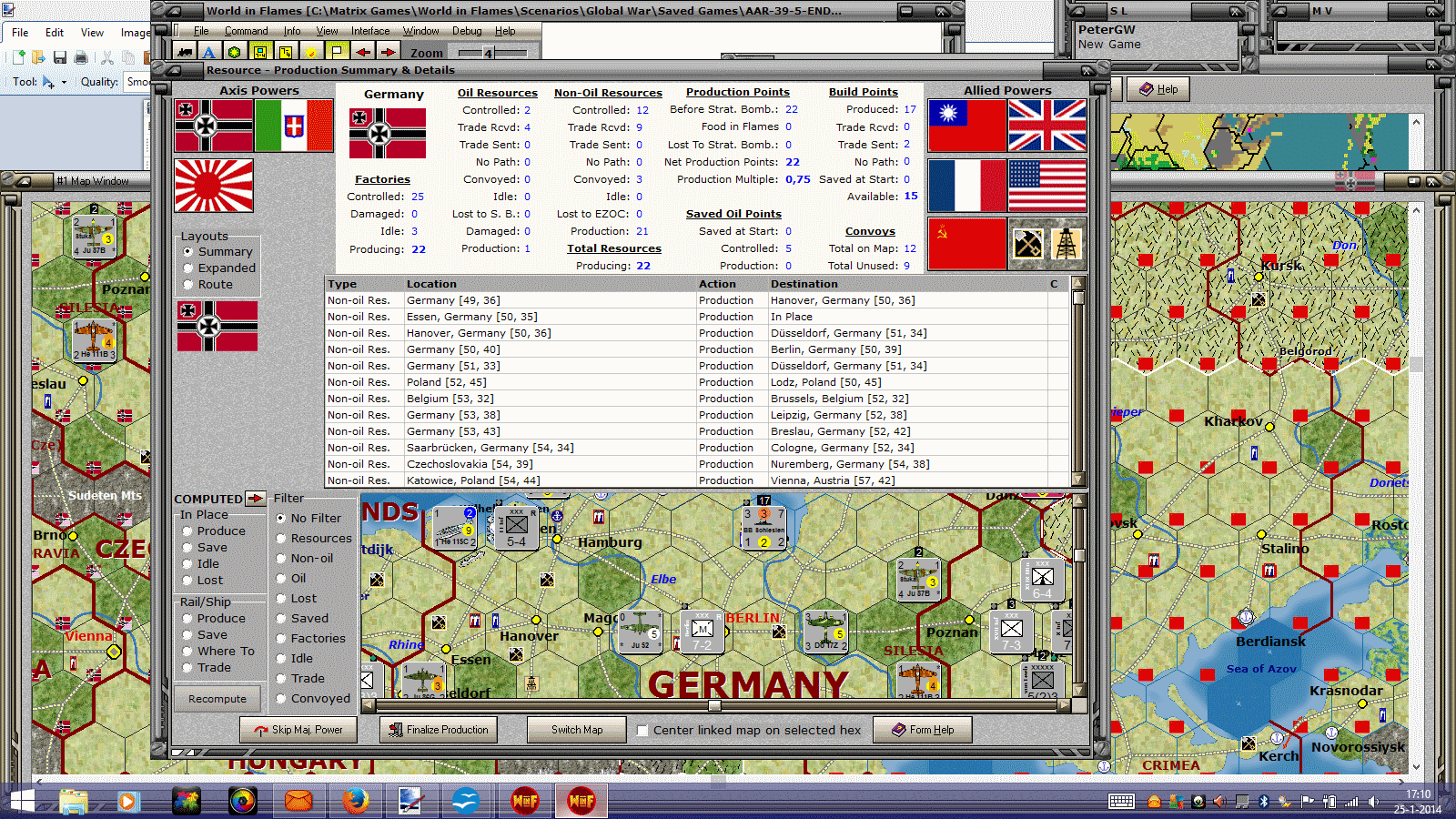Click the Windows Start button

(21, 801)
